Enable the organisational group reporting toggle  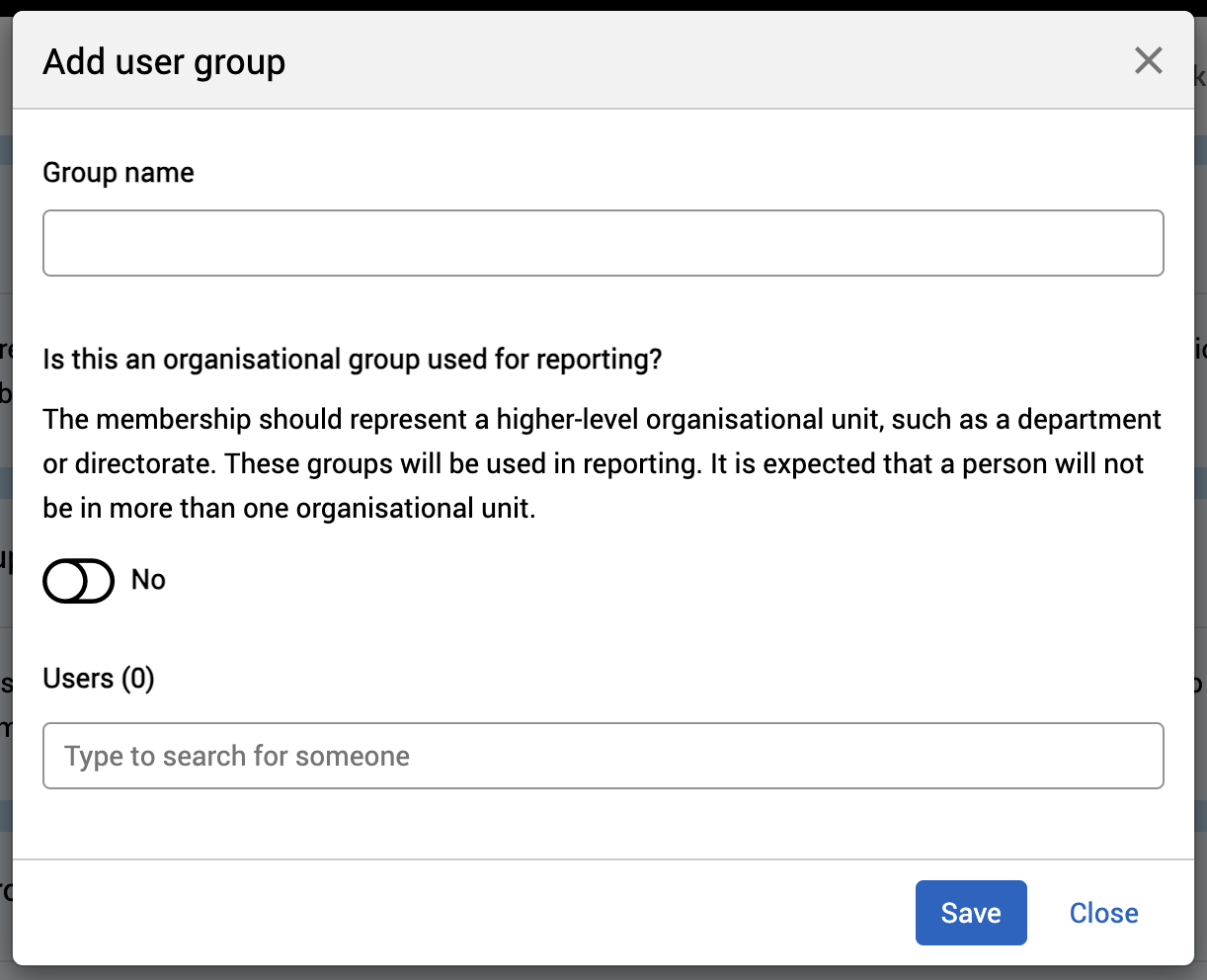point(79,580)
